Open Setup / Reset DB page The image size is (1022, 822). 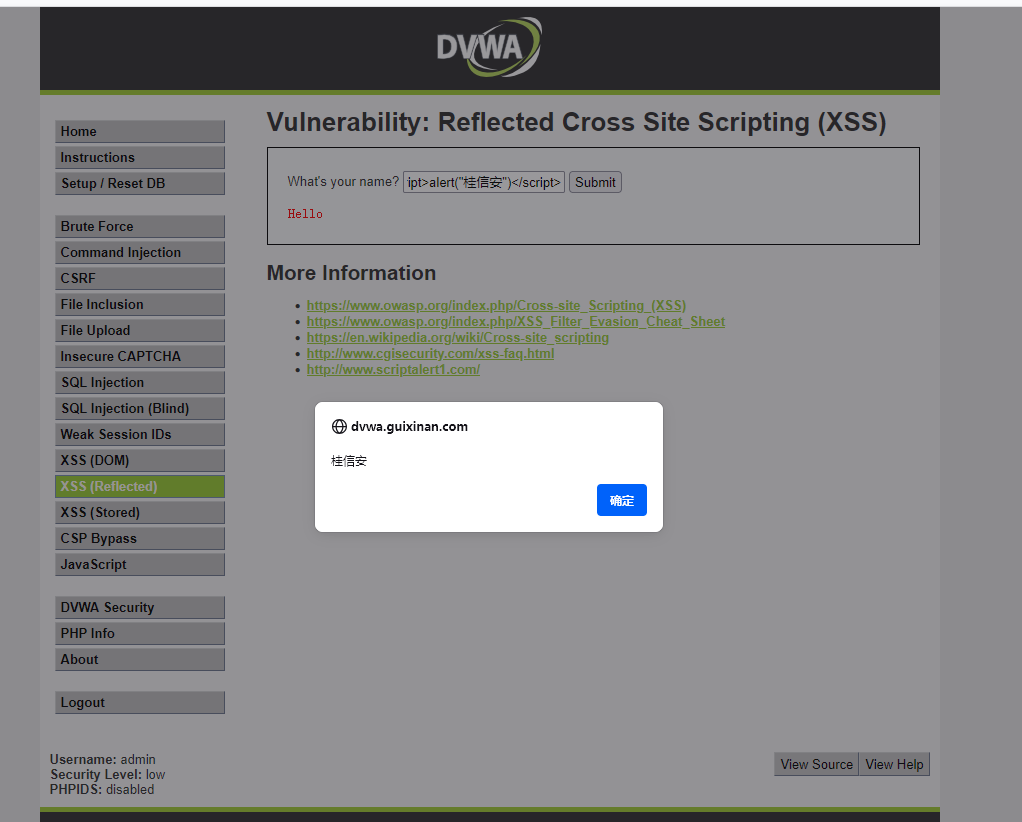tap(139, 184)
